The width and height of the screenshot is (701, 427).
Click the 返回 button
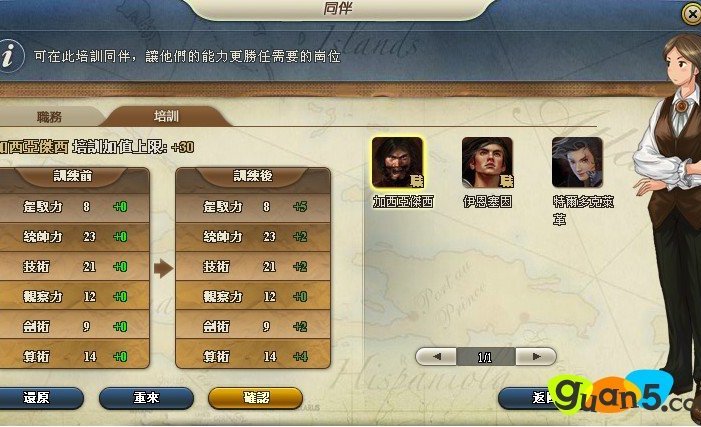coord(528,398)
